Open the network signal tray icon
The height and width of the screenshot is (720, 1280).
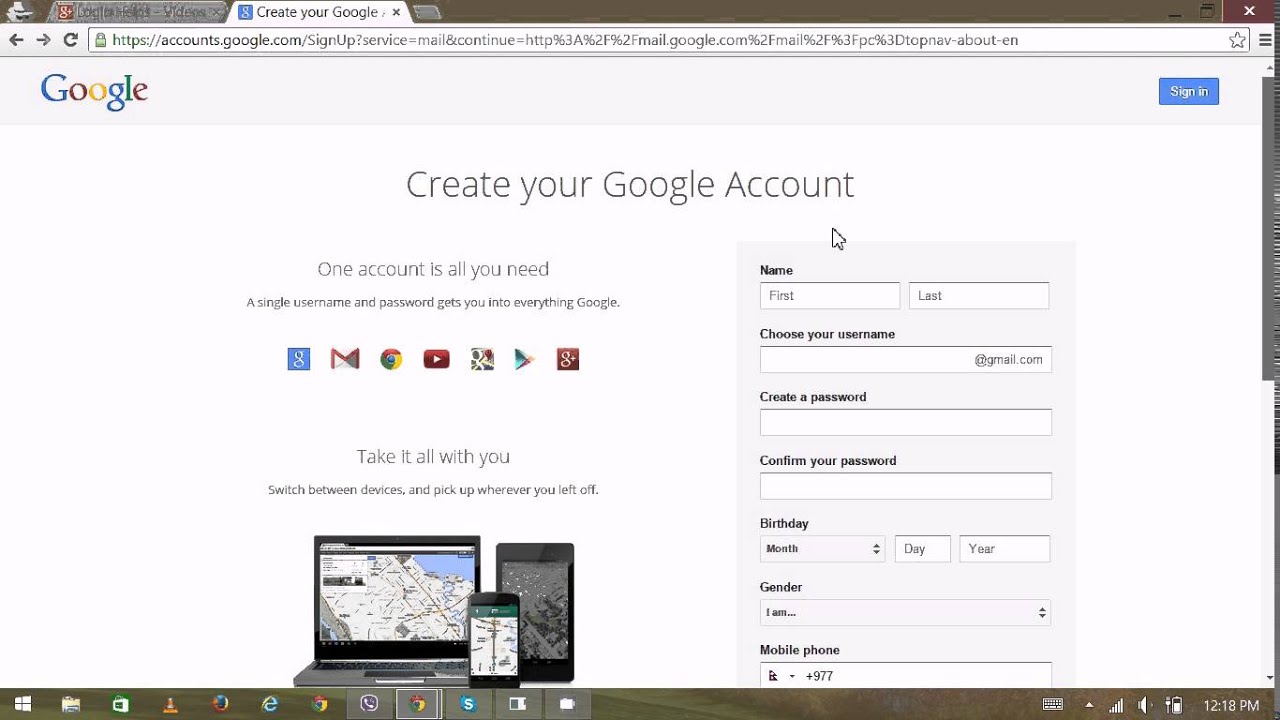pyautogui.click(x=1117, y=705)
